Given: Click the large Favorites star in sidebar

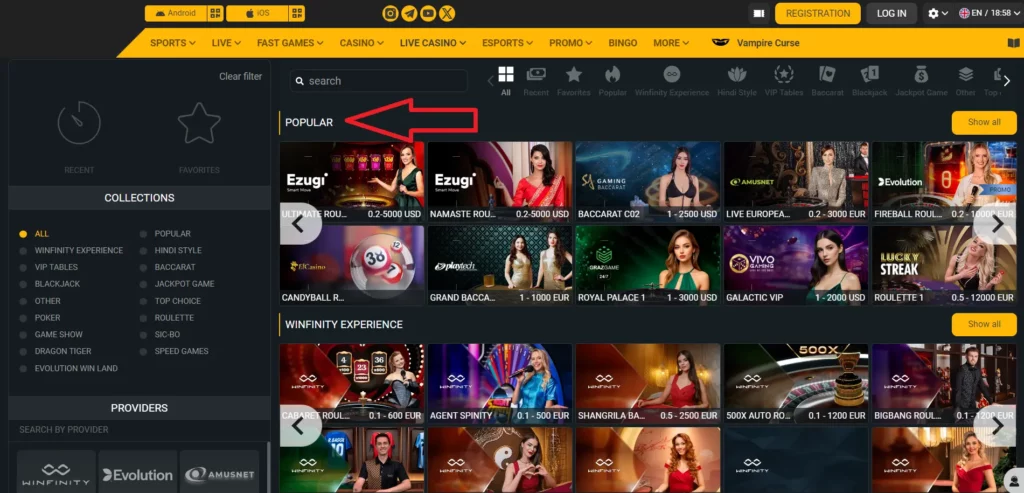Looking at the screenshot, I should click(x=199, y=123).
